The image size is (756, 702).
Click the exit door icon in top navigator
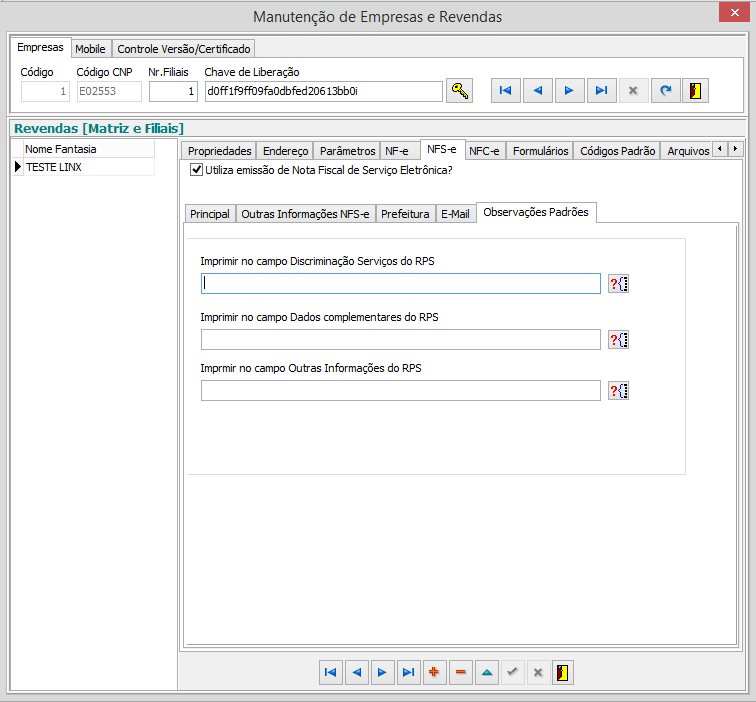pos(695,91)
